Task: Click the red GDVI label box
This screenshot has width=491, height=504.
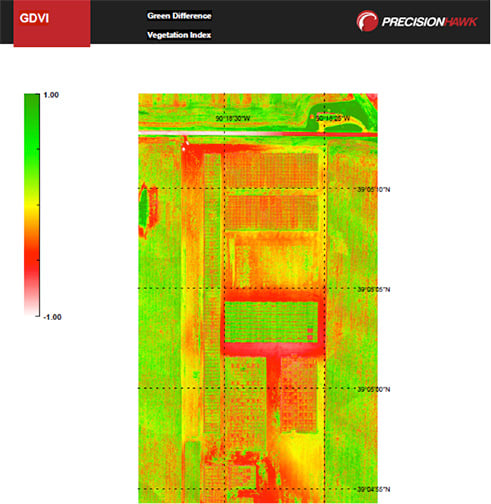Action: 52,23
